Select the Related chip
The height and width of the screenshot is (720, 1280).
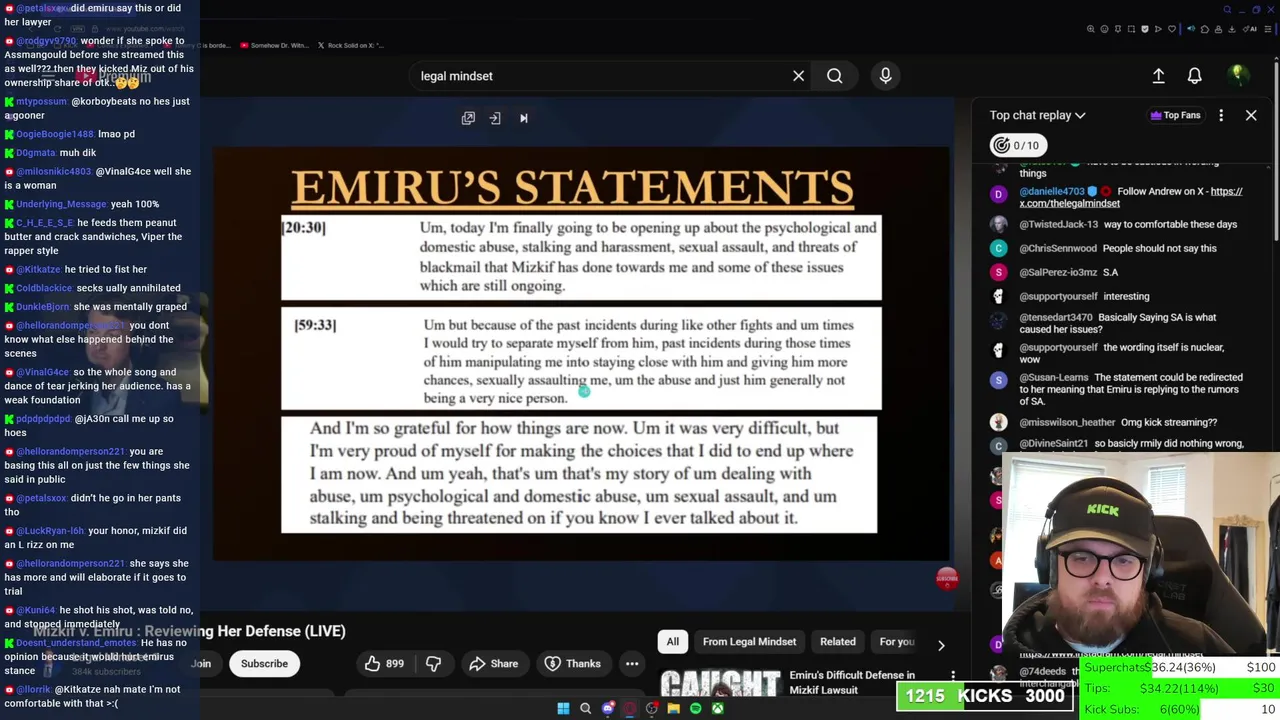(838, 642)
